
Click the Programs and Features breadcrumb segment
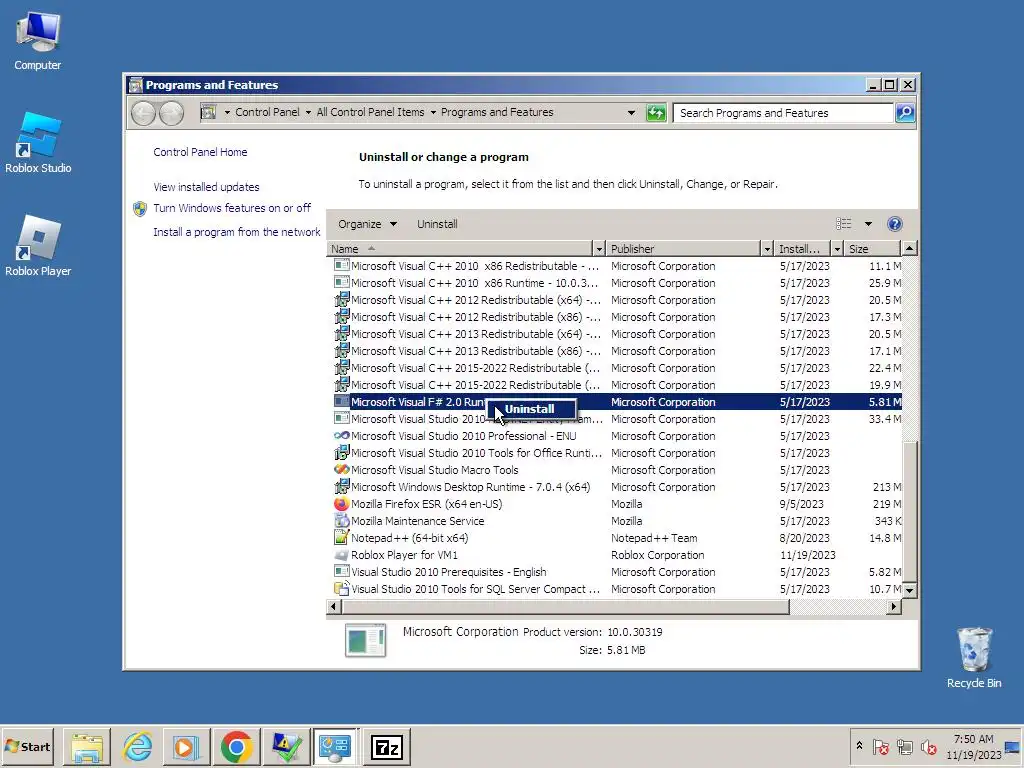[x=497, y=112]
